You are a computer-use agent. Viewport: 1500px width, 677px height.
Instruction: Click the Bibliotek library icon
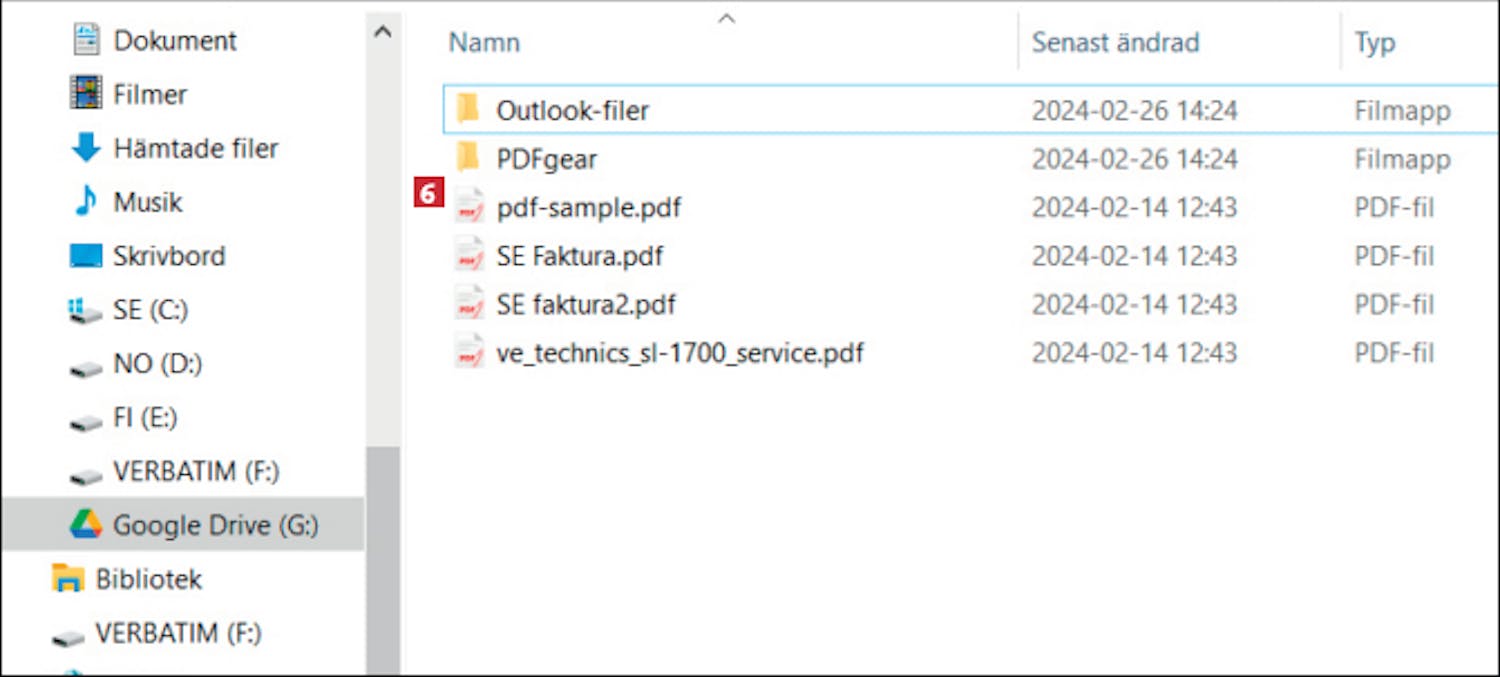68,579
